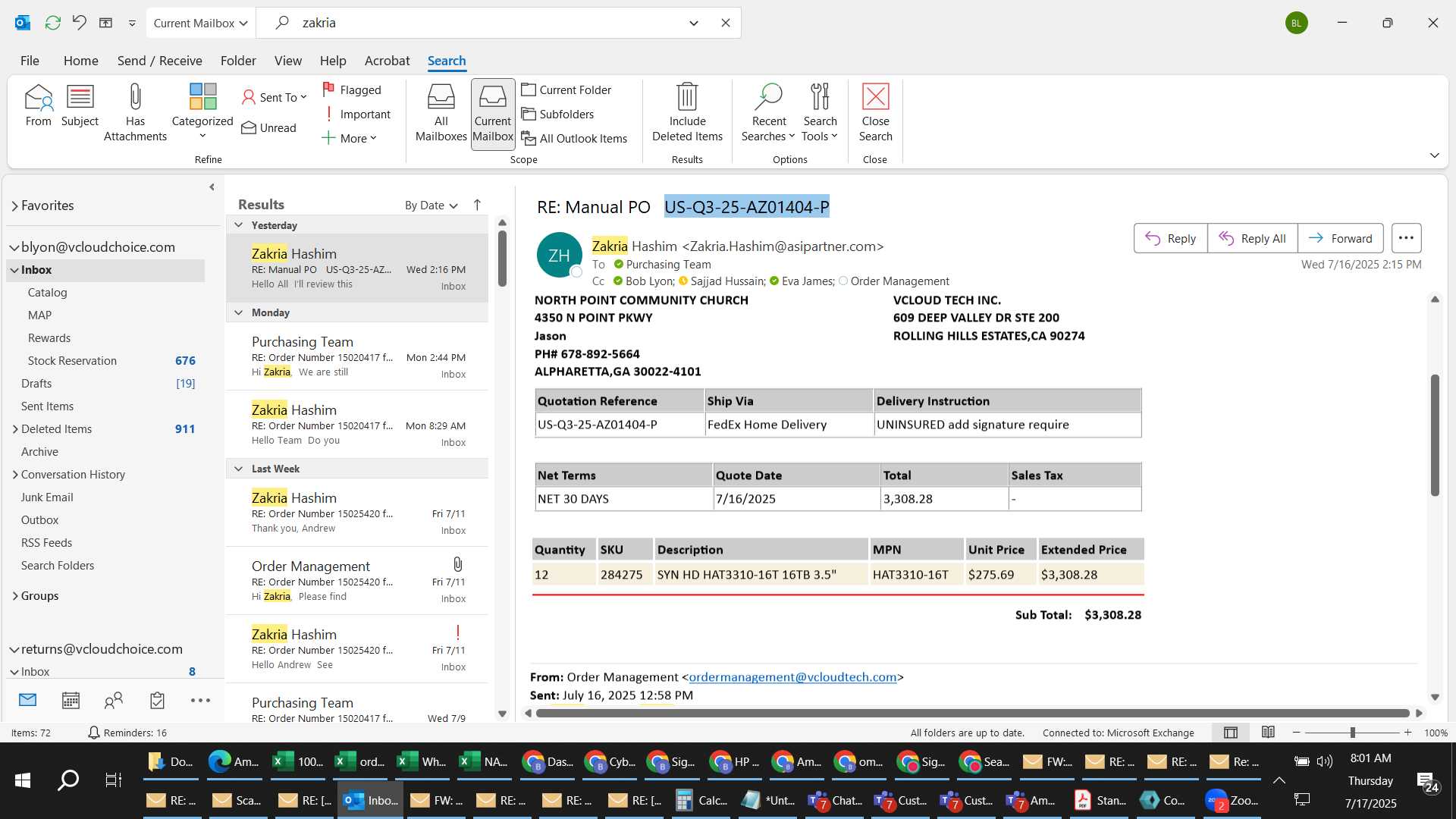Click the Forward button
This screenshot has height=819, width=1456.
pyautogui.click(x=1340, y=238)
